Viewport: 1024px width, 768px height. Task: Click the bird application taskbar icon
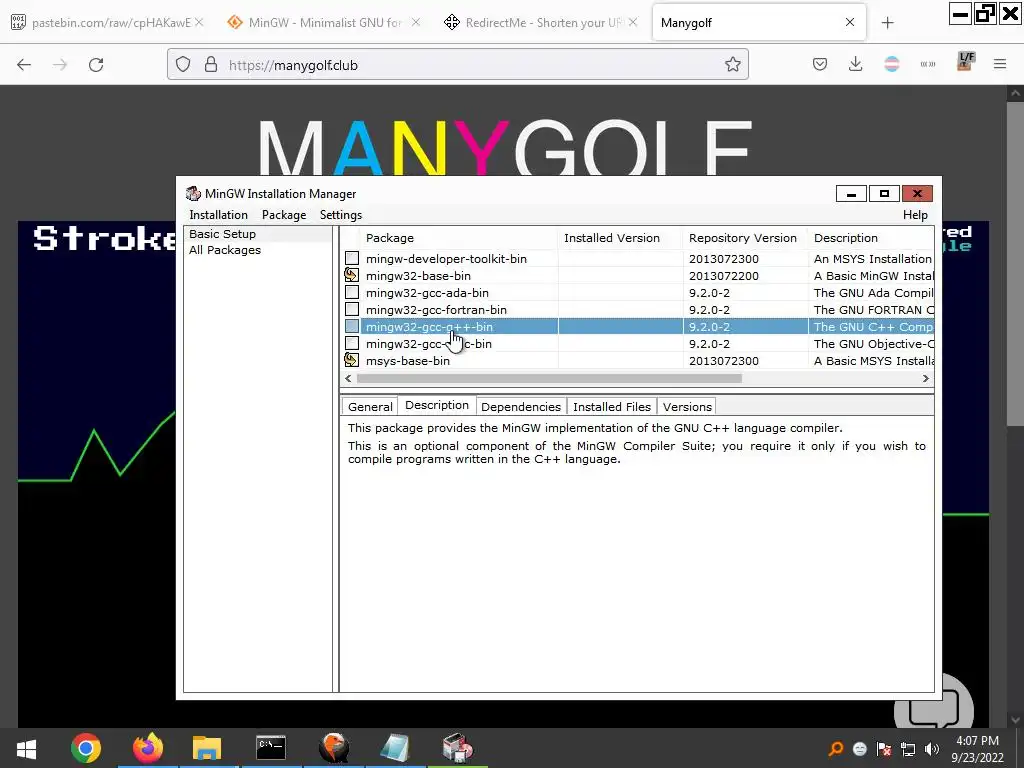pyautogui.click(x=334, y=748)
